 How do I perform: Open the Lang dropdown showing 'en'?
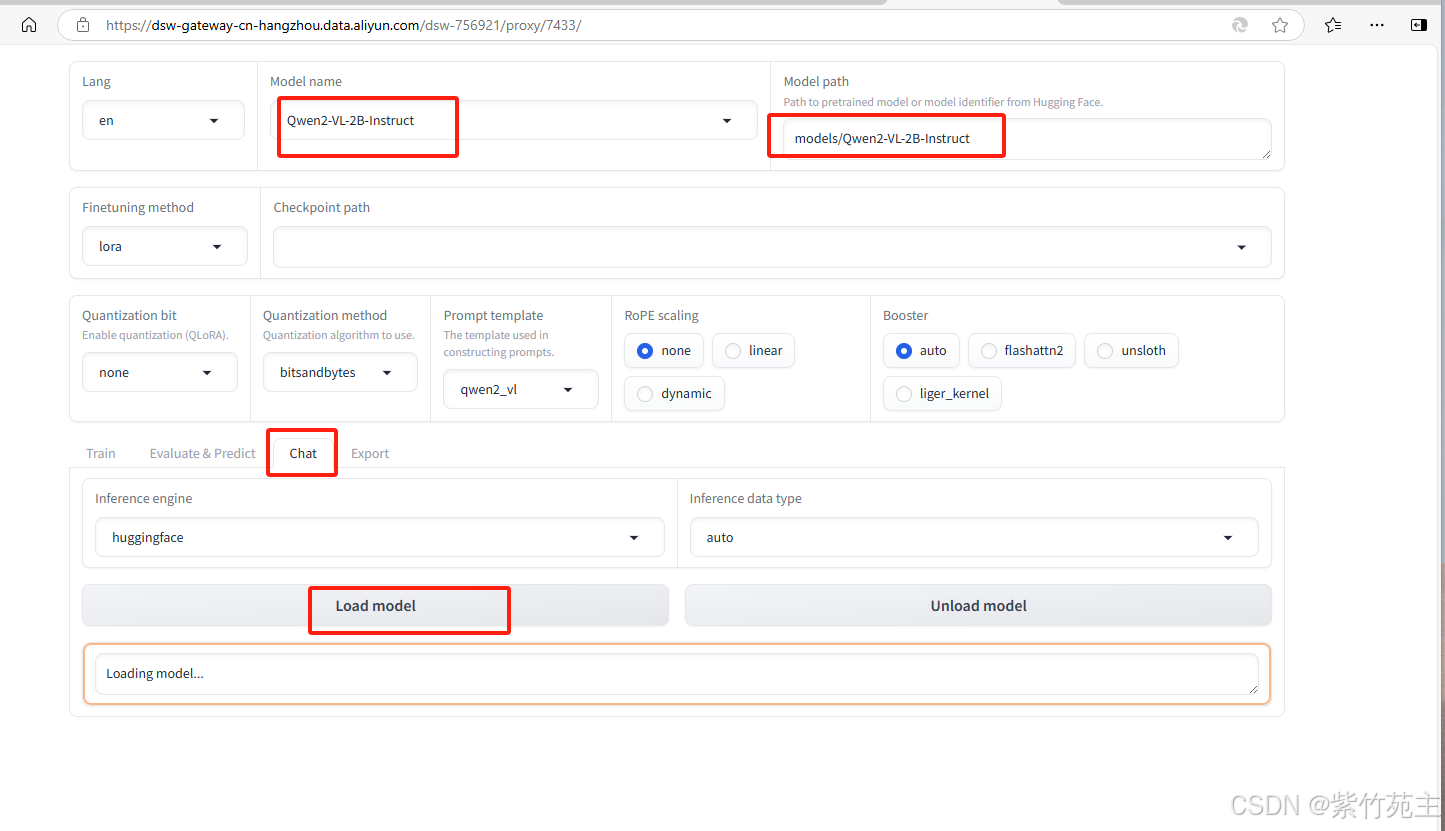(x=163, y=120)
